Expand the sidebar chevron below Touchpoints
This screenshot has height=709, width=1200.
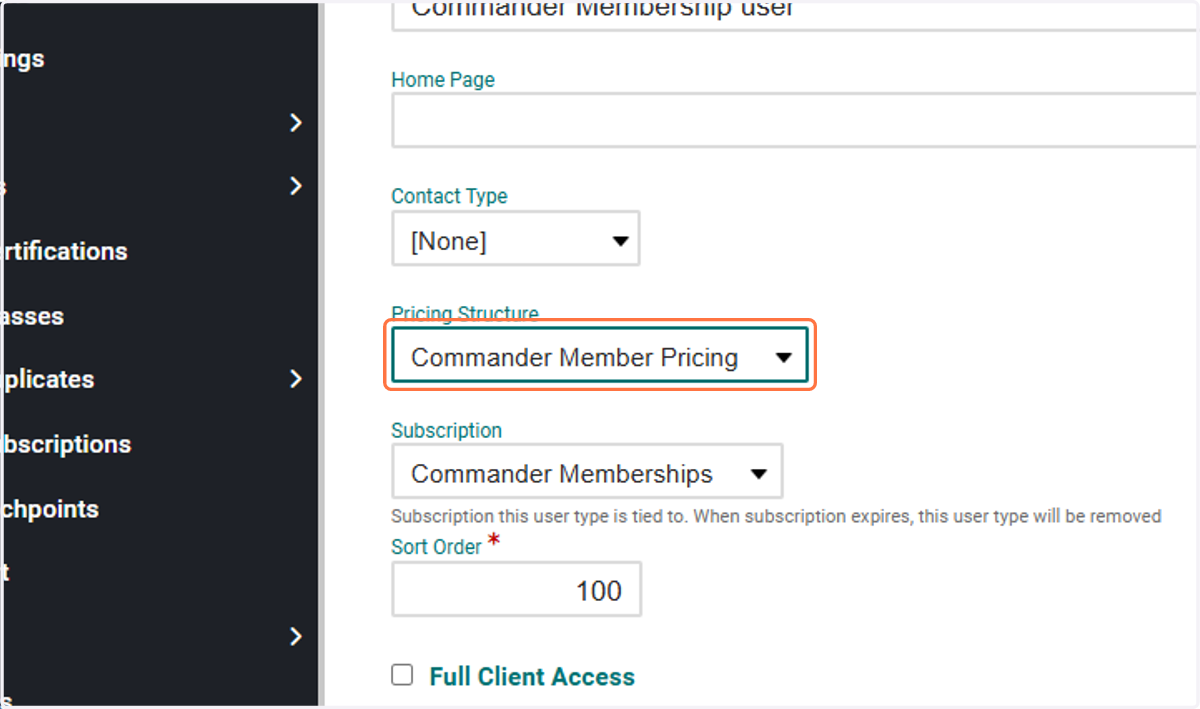295,636
